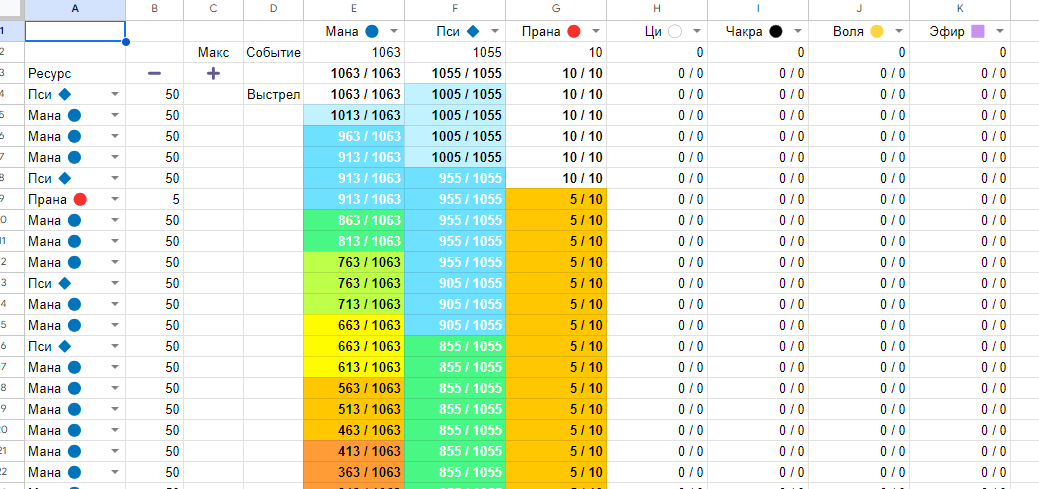Click the Макс label cell

213,52
